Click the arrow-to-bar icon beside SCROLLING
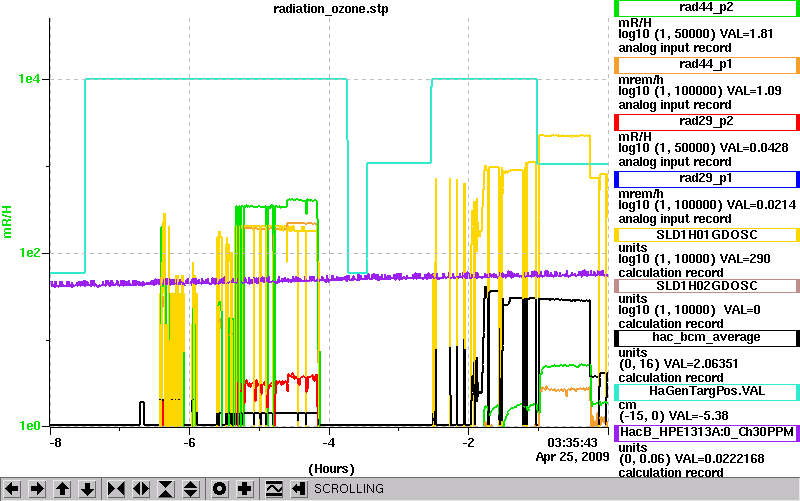This screenshot has height=501, width=800. 298,489
